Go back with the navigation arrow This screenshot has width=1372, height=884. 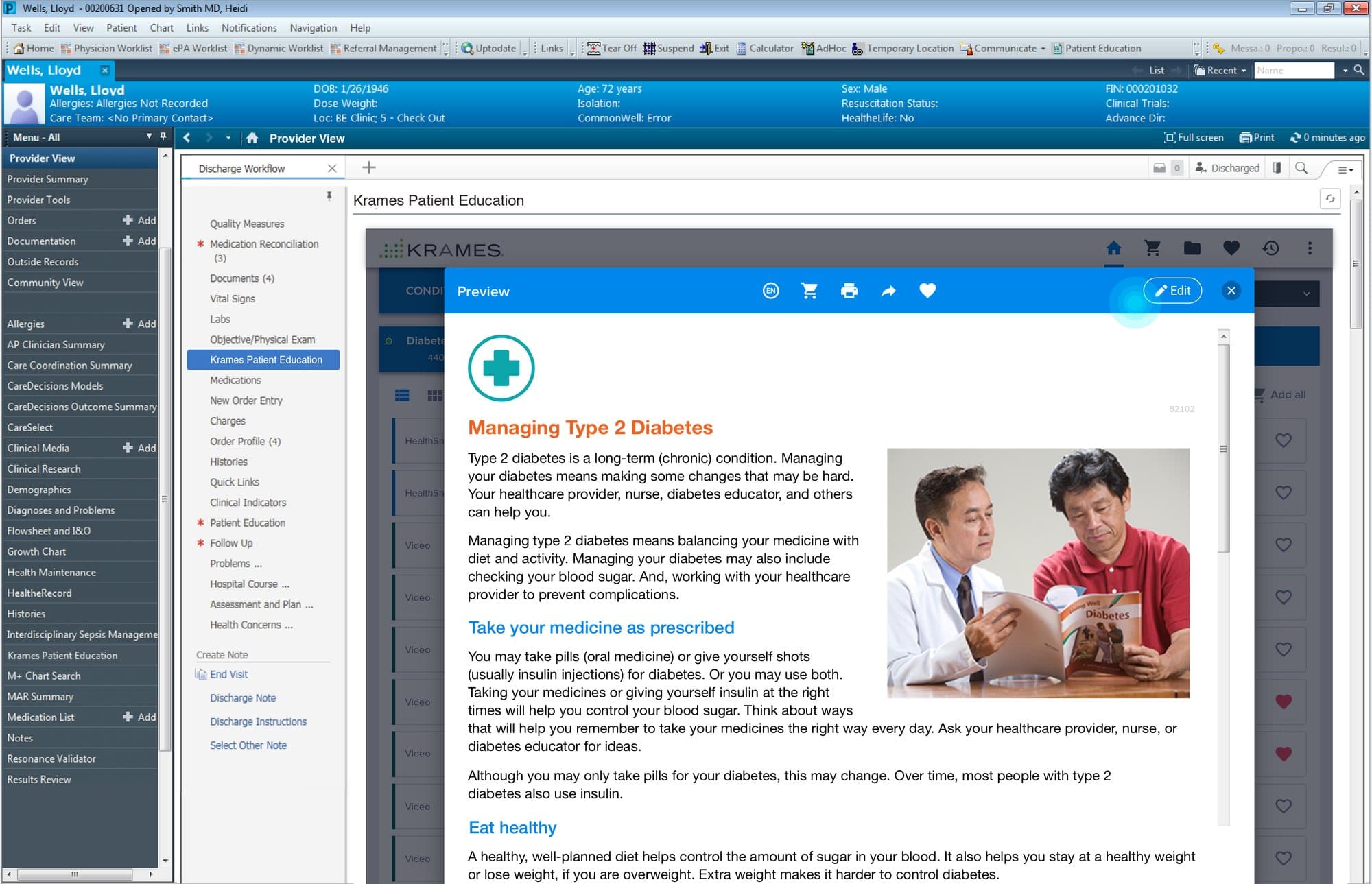(187, 138)
